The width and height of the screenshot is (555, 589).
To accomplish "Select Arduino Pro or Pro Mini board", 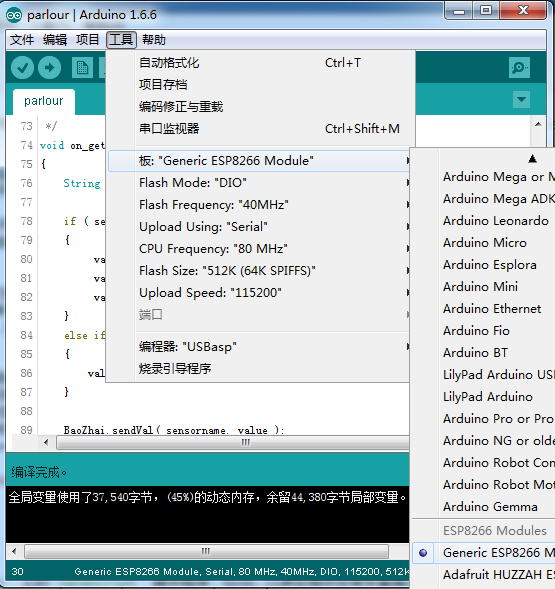I will [x=484, y=418].
